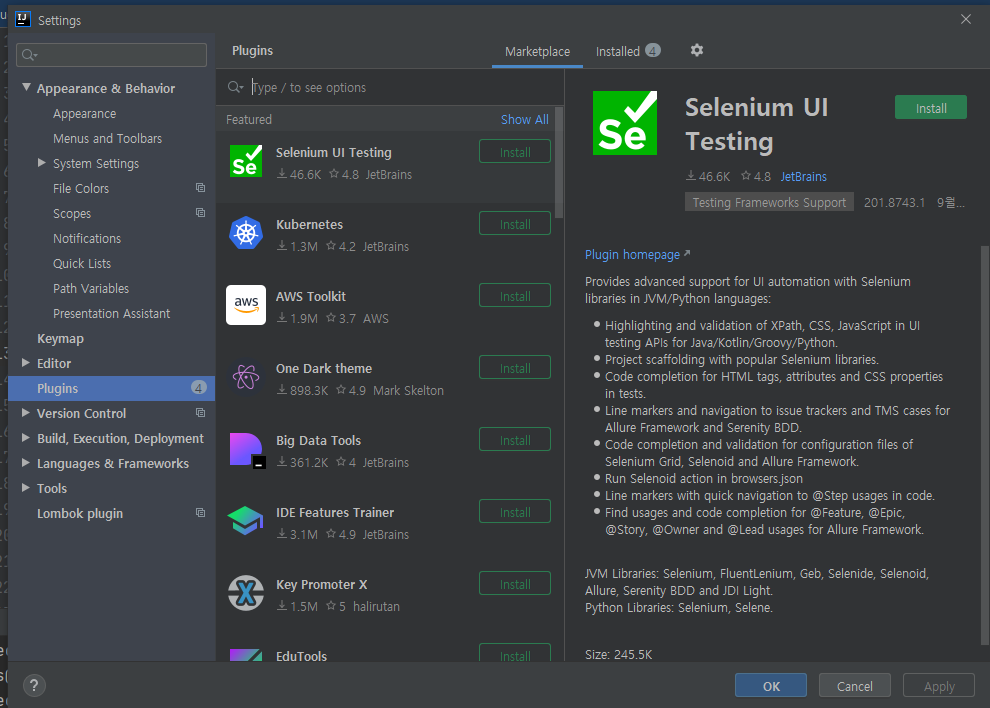Click Testing Frameworks Support tag
Viewport: 990px width, 708px height.
(x=769, y=202)
